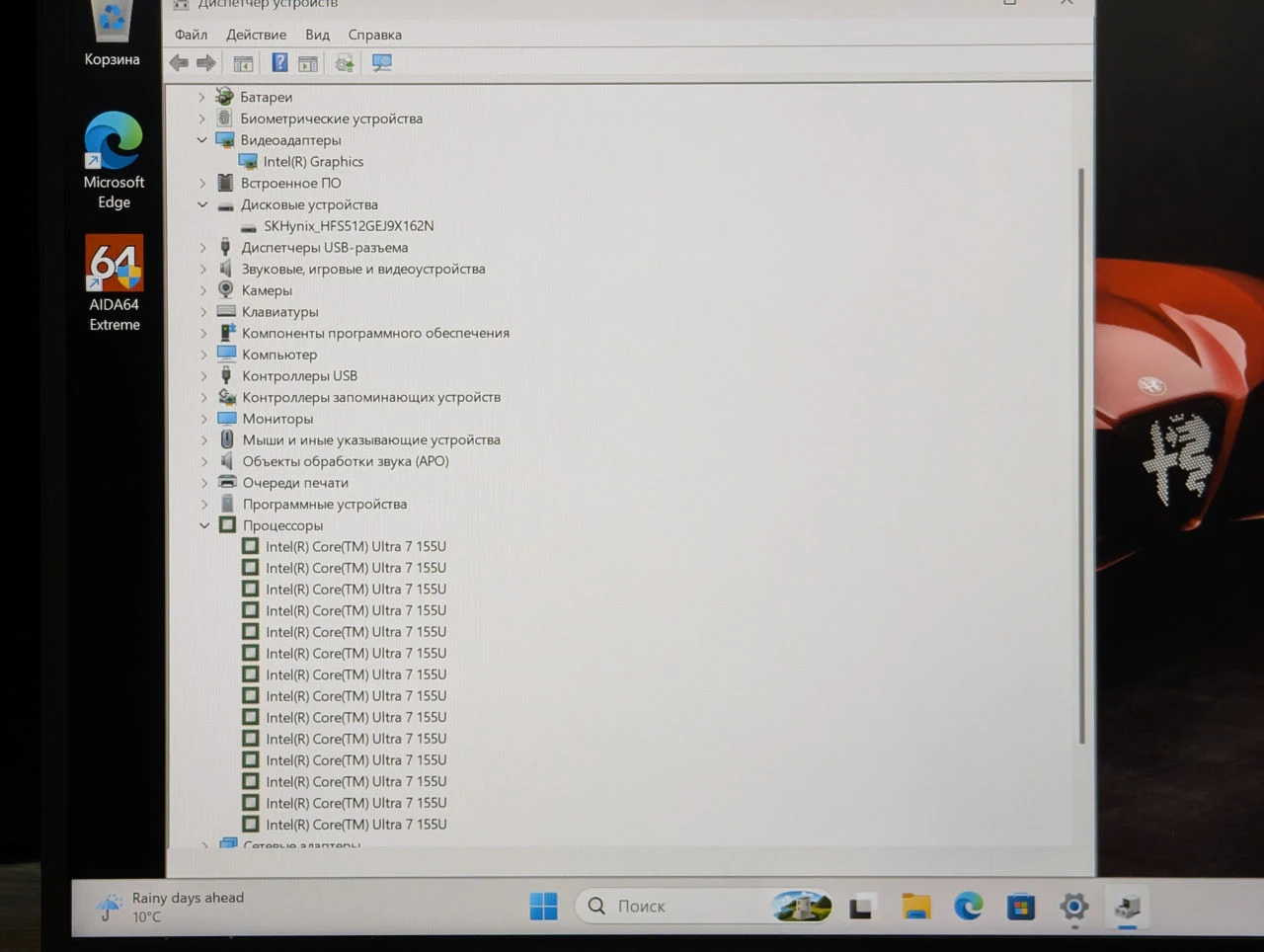Expand the Мониторы node
This screenshot has height=952, width=1264.
(x=203, y=419)
